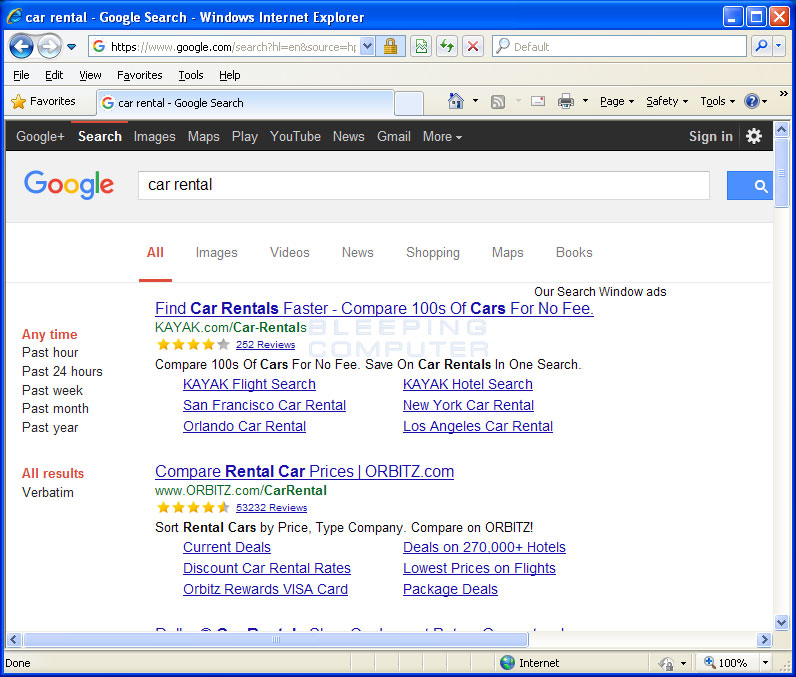Click the Default search provider box
Image resolution: width=796 pixels, height=677 pixels.
pyautogui.click(x=619, y=47)
